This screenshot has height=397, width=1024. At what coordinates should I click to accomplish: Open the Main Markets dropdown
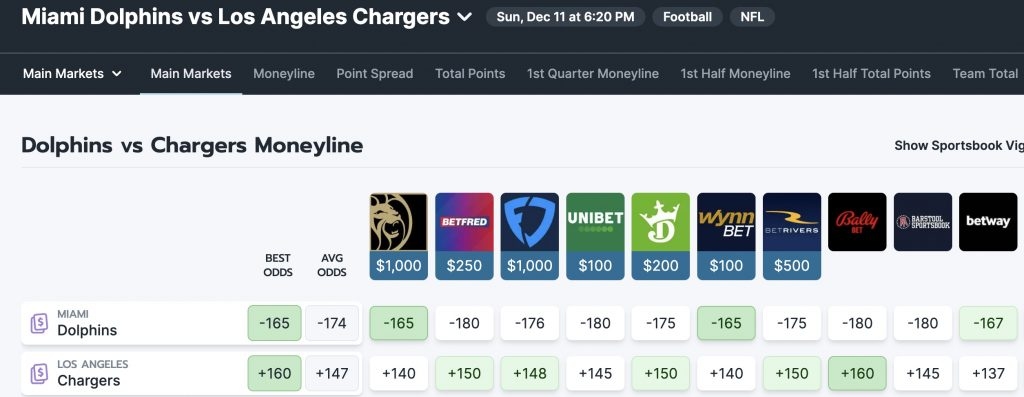(72, 74)
